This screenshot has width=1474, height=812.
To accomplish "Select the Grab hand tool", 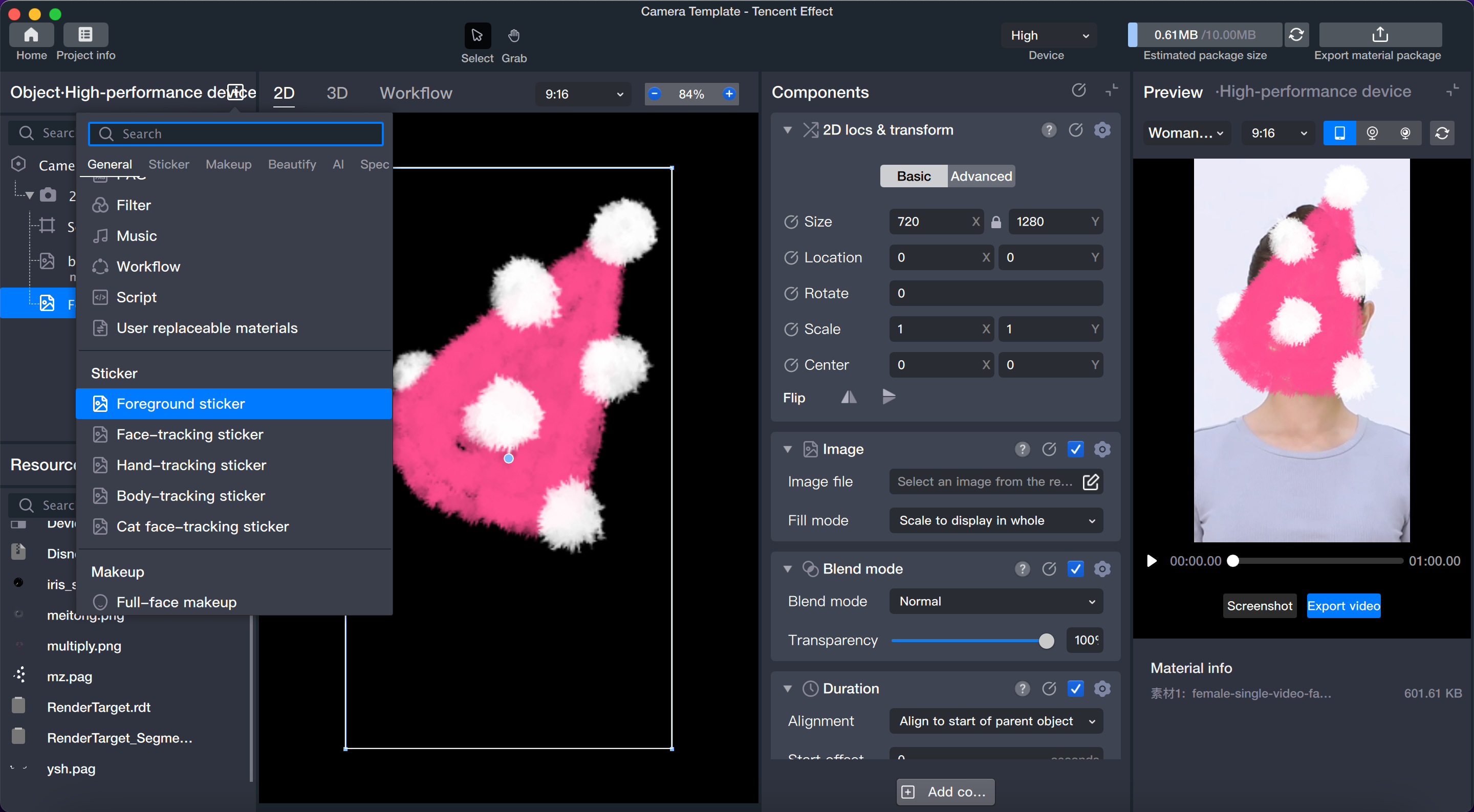I will (x=513, y=36).
